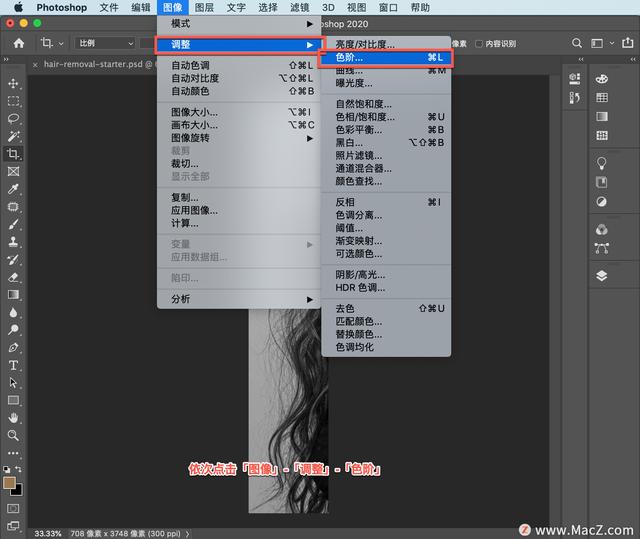This screenshot has height=539, width=640.
Task: Select the Clone Stamp tool
Action: pyautogui.click(x=13, y=242)
